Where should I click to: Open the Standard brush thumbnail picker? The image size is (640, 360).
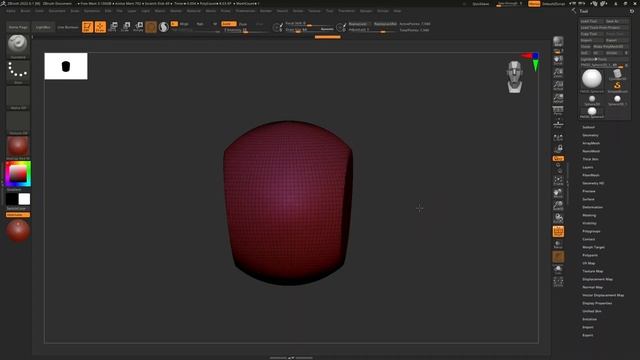click(x=18, y=45)
